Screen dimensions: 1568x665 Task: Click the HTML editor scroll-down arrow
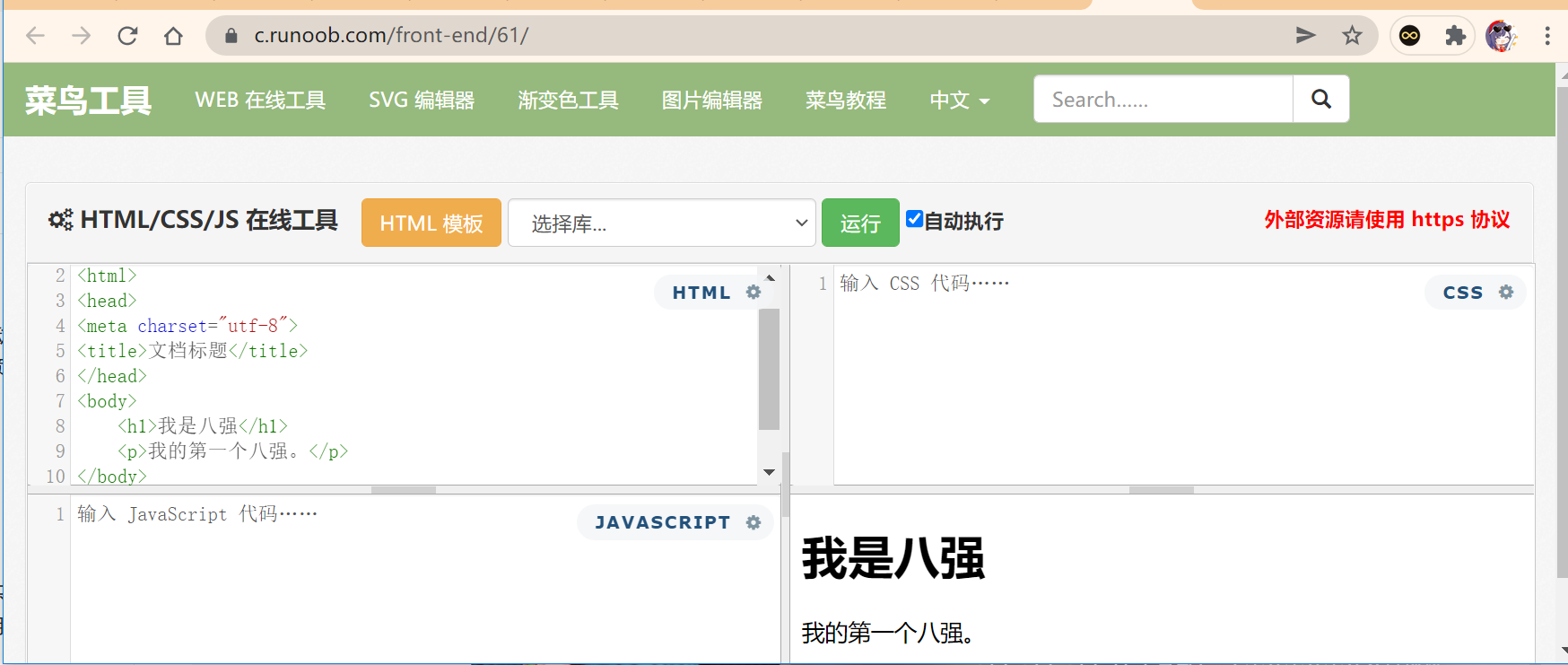click(x=769, y=472)
